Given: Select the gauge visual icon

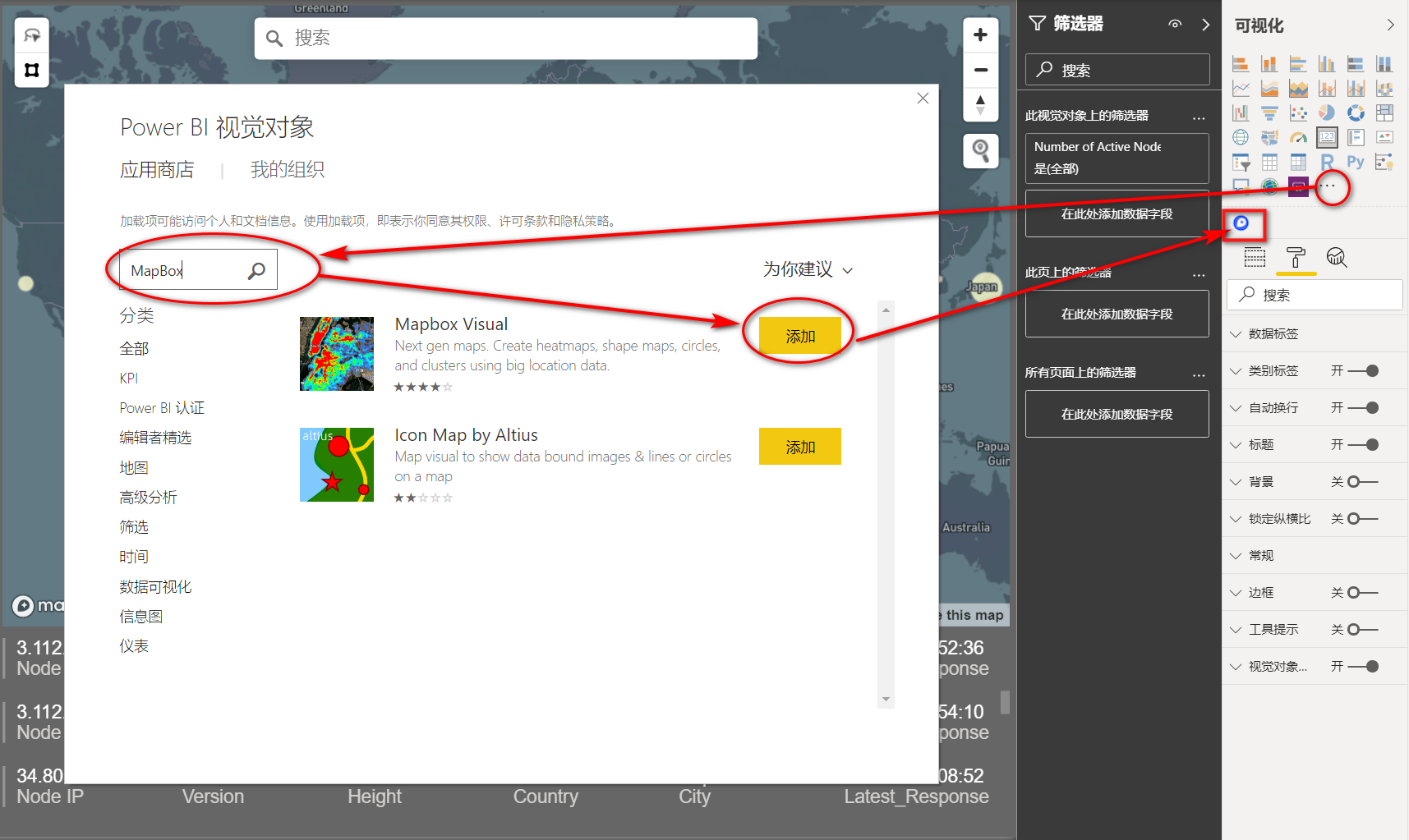Looking at the screenshot, I should [1298, 137].
